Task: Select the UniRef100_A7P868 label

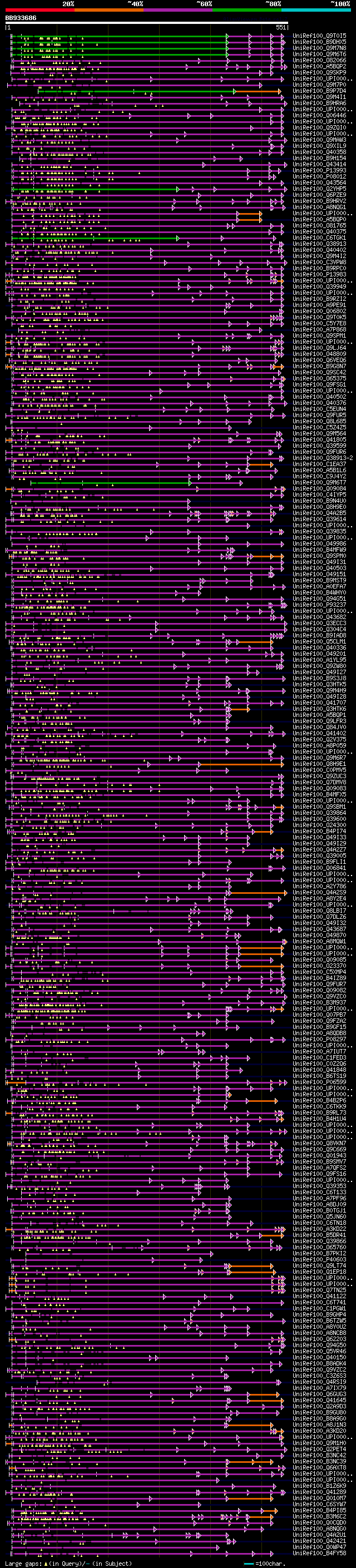Action: [319, 329]
